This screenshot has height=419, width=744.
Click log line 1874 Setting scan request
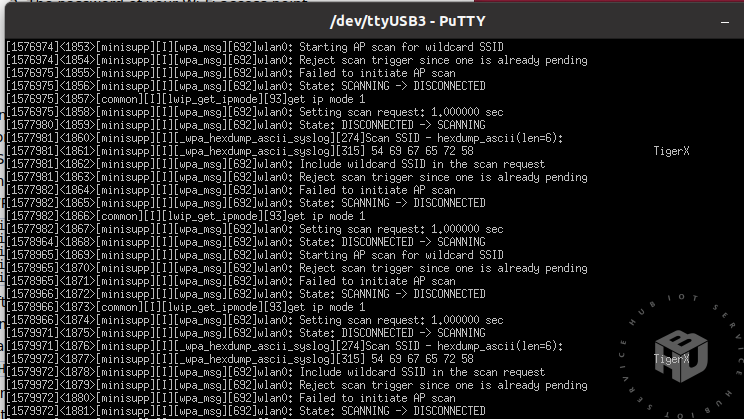254,320
